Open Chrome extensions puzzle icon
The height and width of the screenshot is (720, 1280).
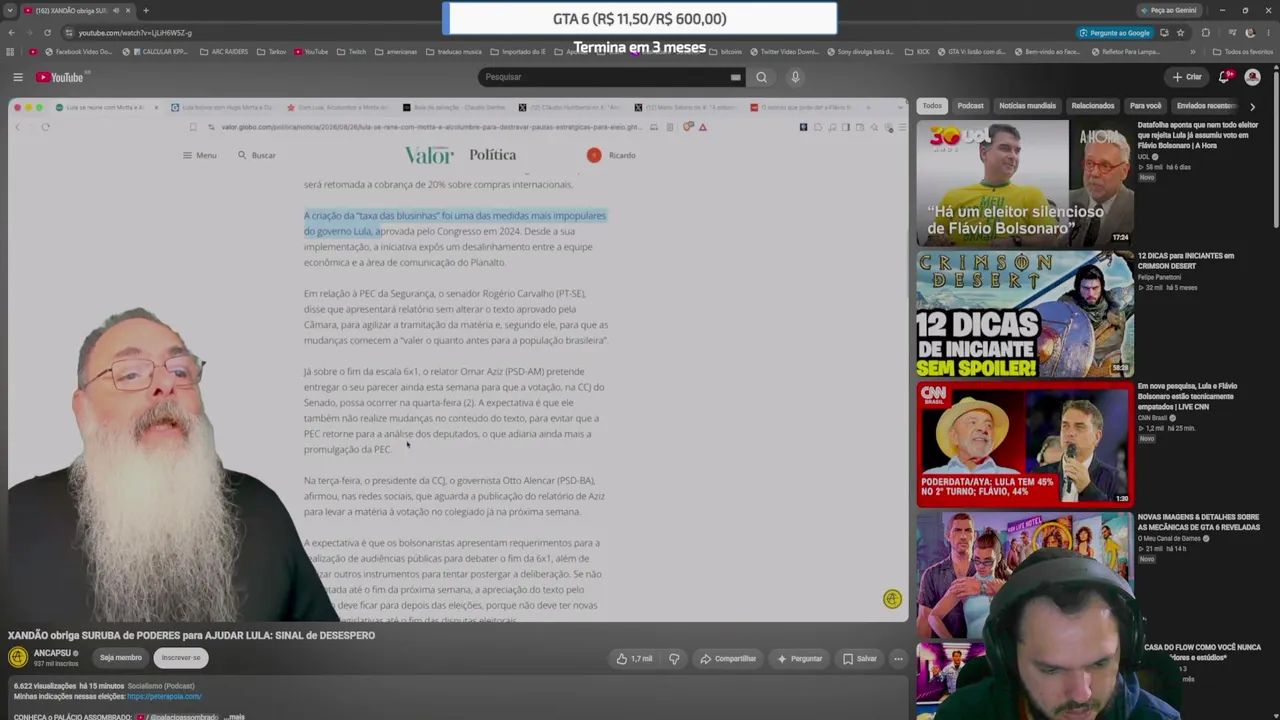tap(1205, 33)
